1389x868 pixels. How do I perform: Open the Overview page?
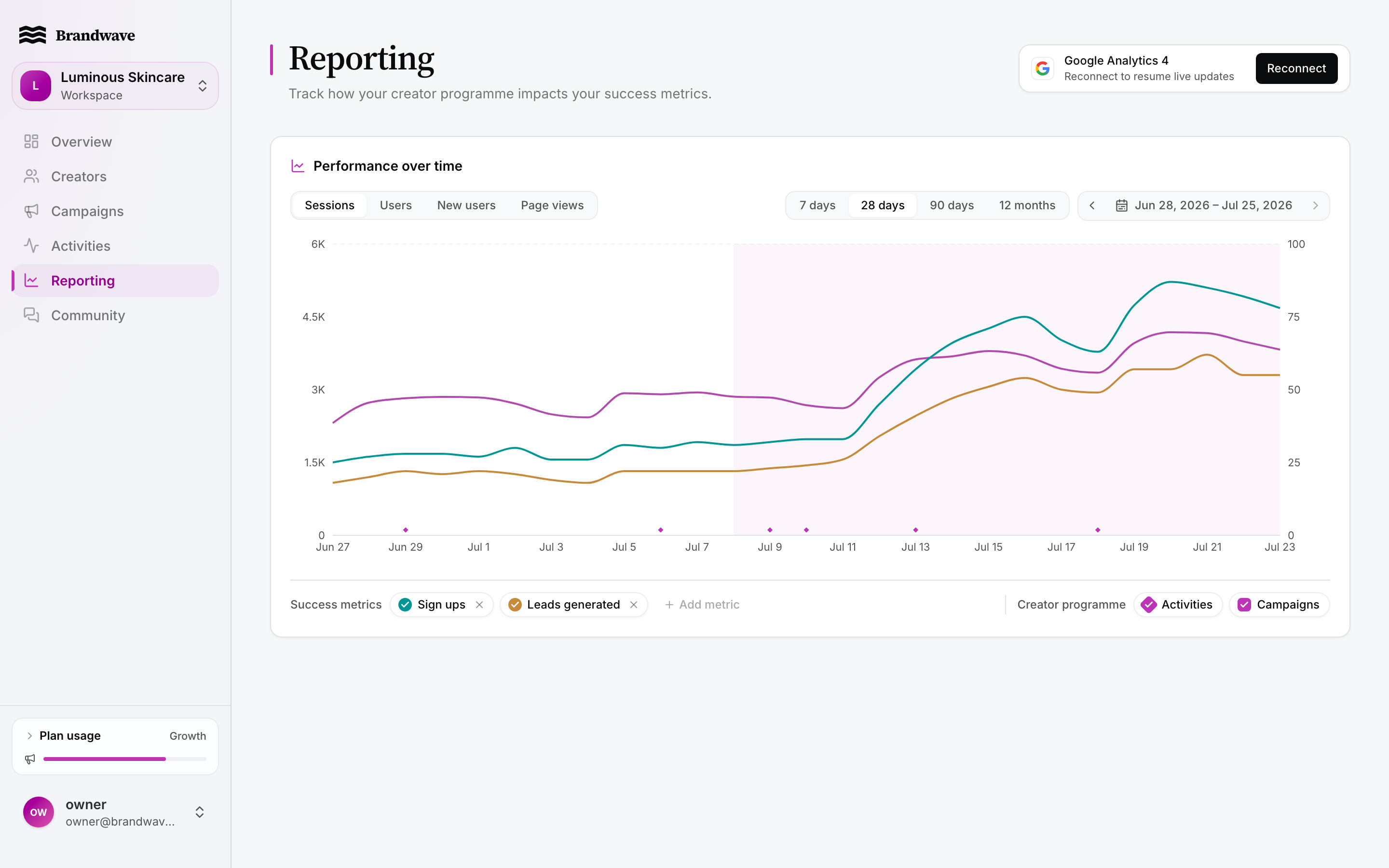tap(115, 142)
